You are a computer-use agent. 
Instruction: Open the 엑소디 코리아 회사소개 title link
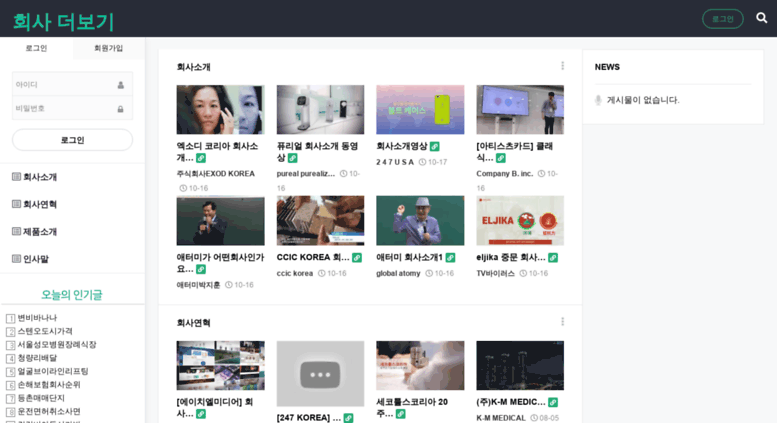pos(217,152)
